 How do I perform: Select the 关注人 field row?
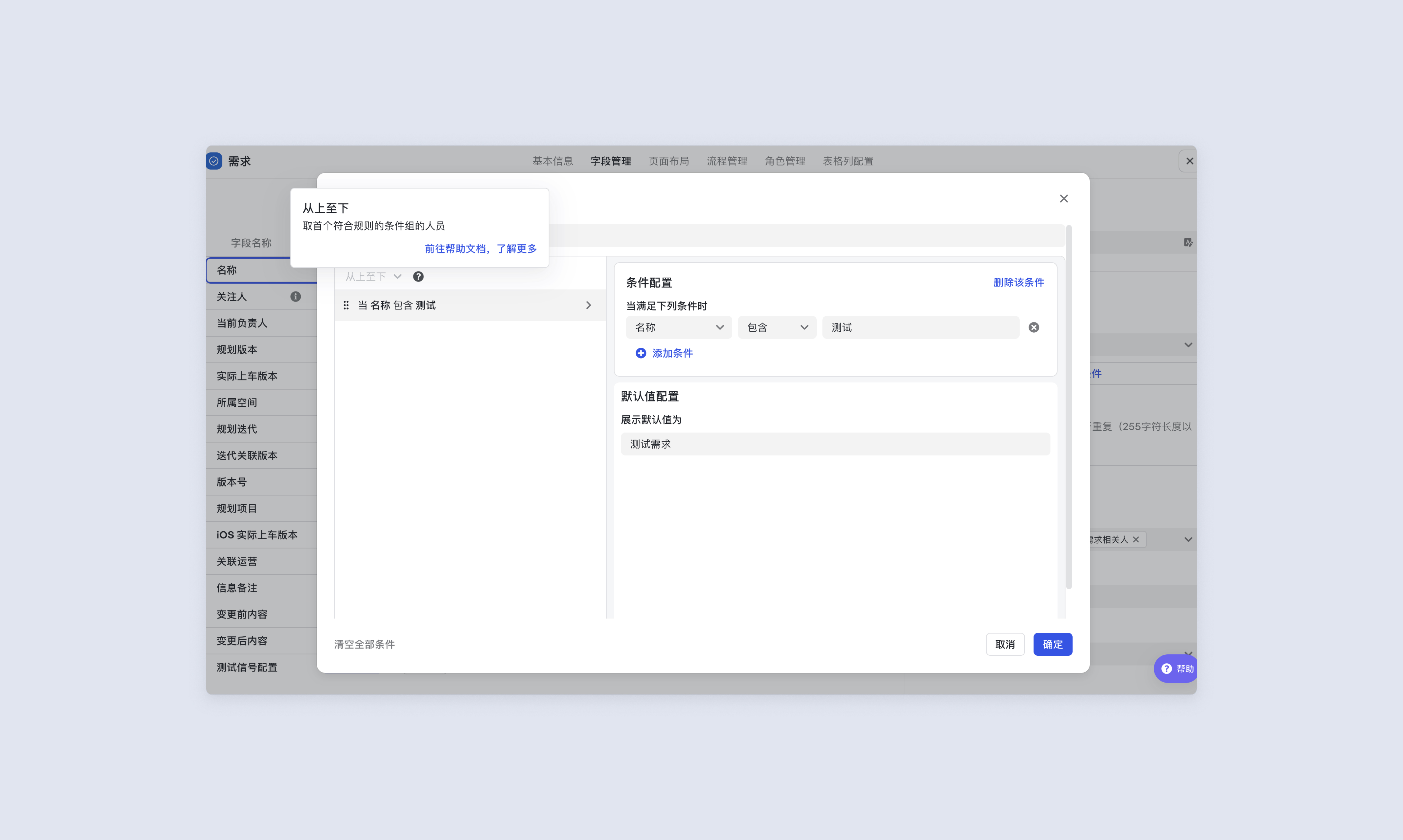click(262, 297)
